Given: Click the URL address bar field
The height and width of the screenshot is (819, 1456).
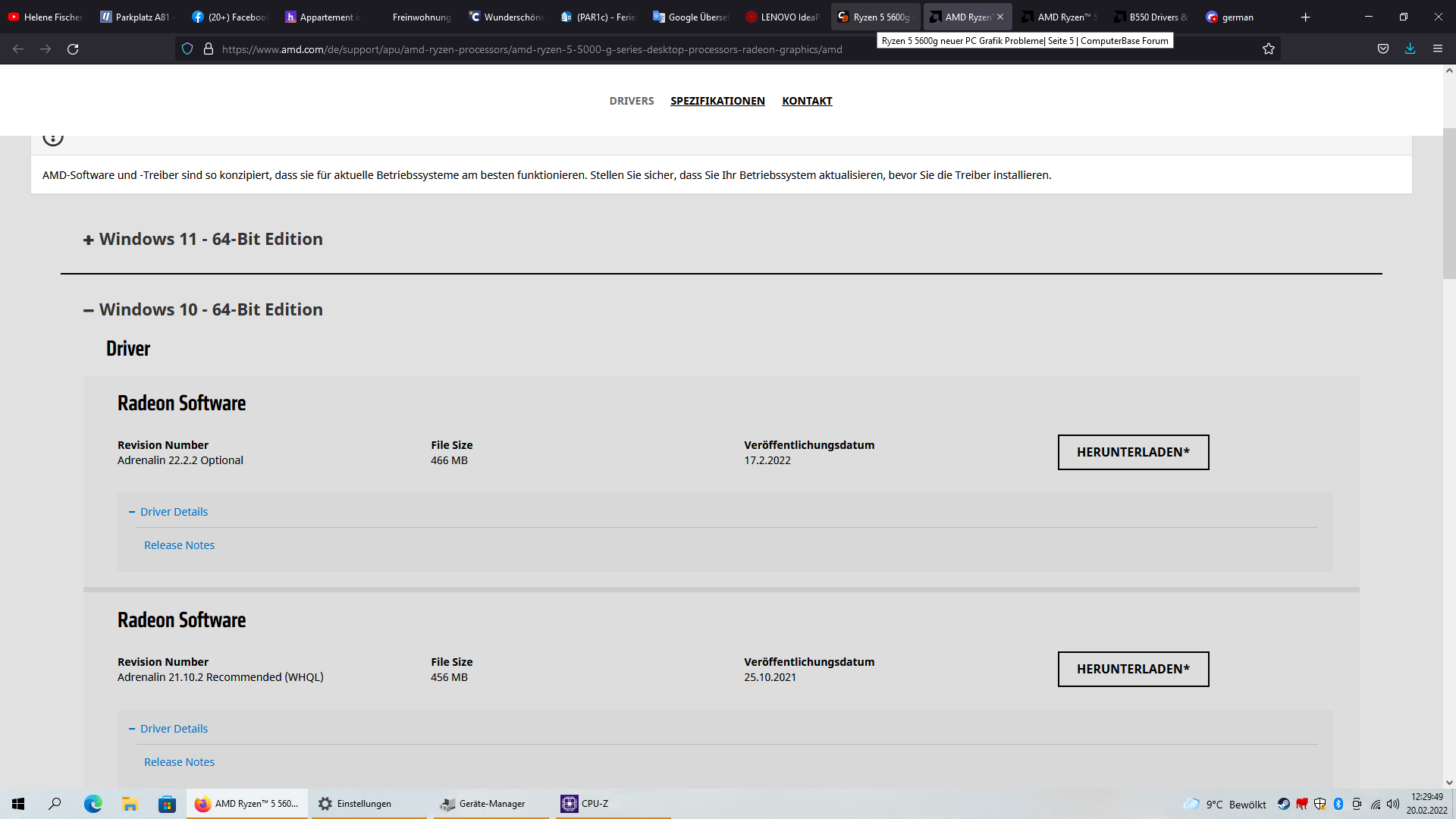Looking at the screenshot, I should pos(531,49).
